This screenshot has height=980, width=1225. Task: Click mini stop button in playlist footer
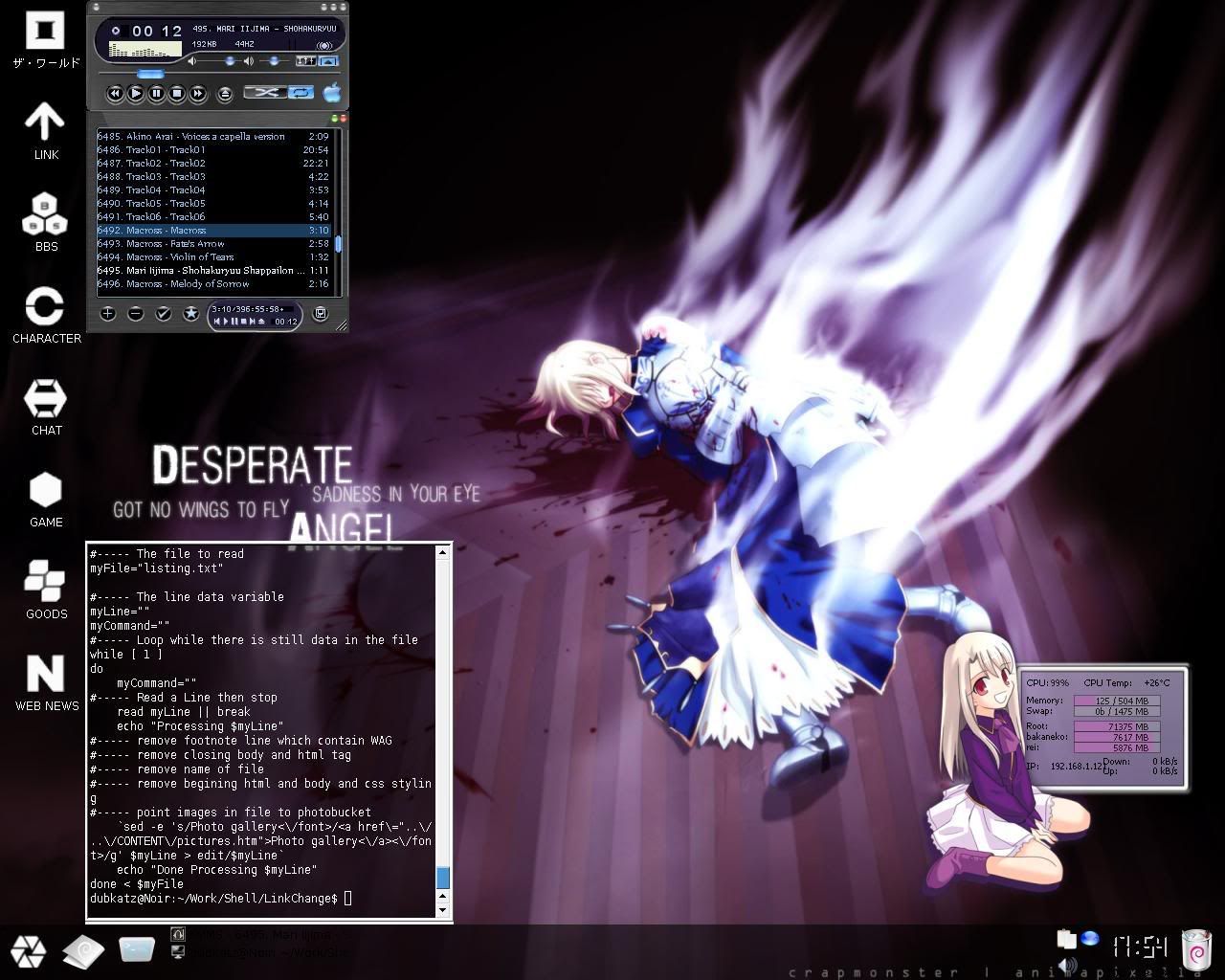coord(242,322)
